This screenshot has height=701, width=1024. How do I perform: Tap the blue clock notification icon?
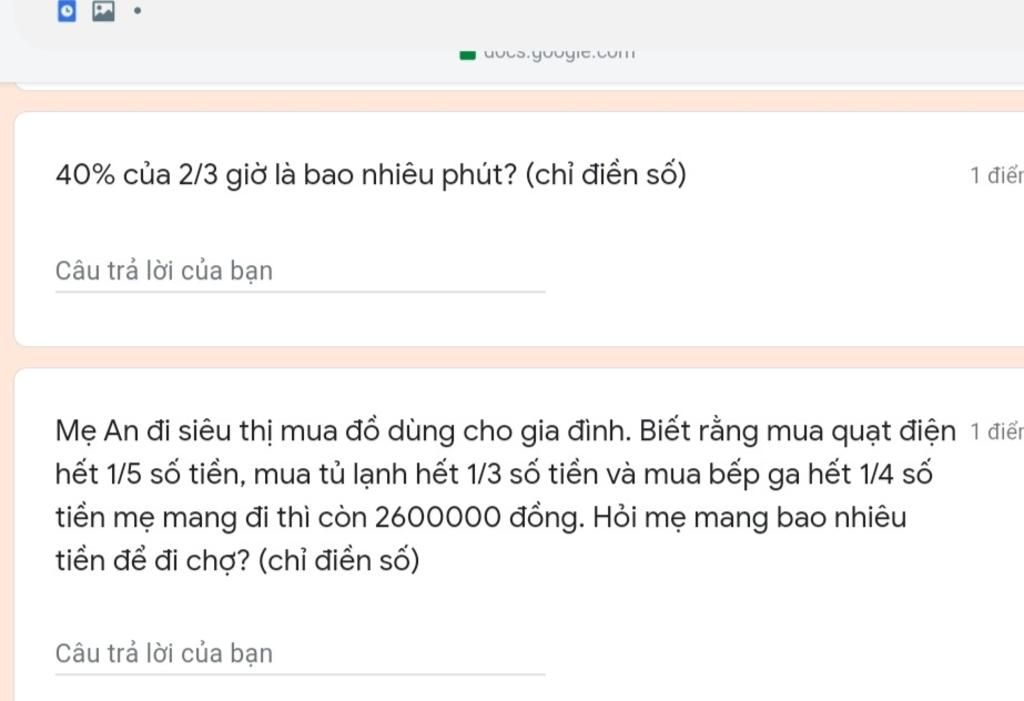click(x=67, y=10)
